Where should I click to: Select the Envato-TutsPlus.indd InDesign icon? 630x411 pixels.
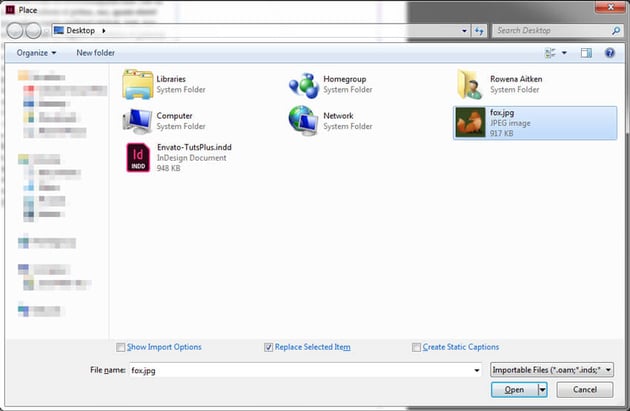pyautogui.click(x=138, y=157)
